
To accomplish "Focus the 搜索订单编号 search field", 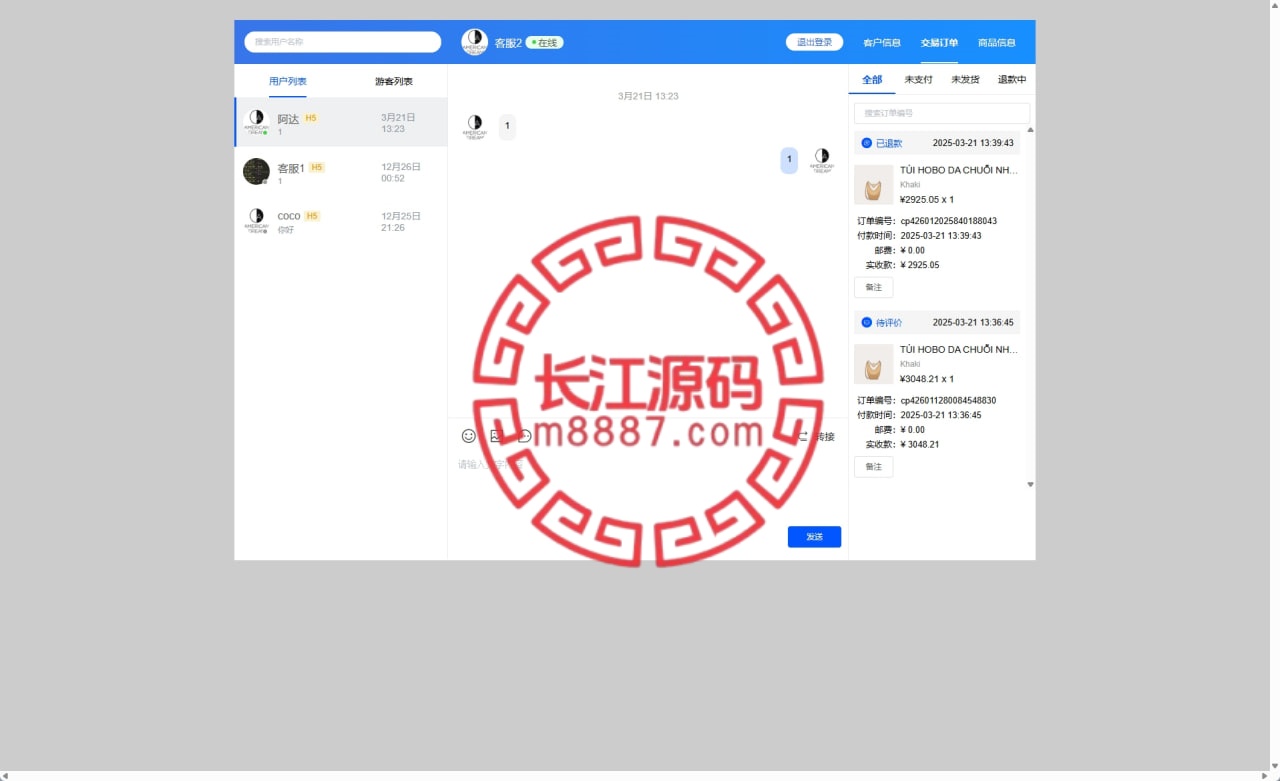I will (942, 113).
